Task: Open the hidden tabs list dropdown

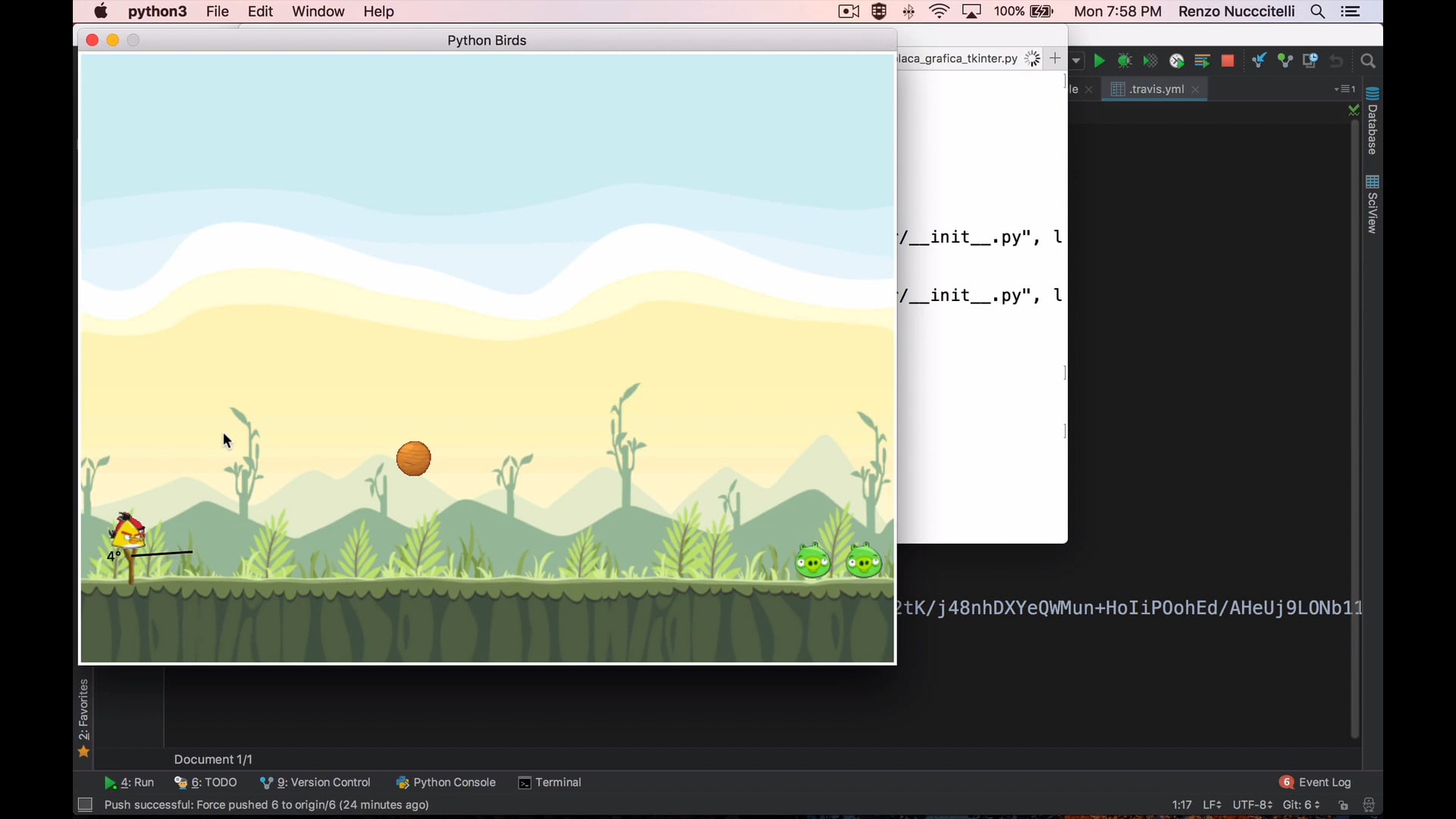Action: tap(1345, 89)
